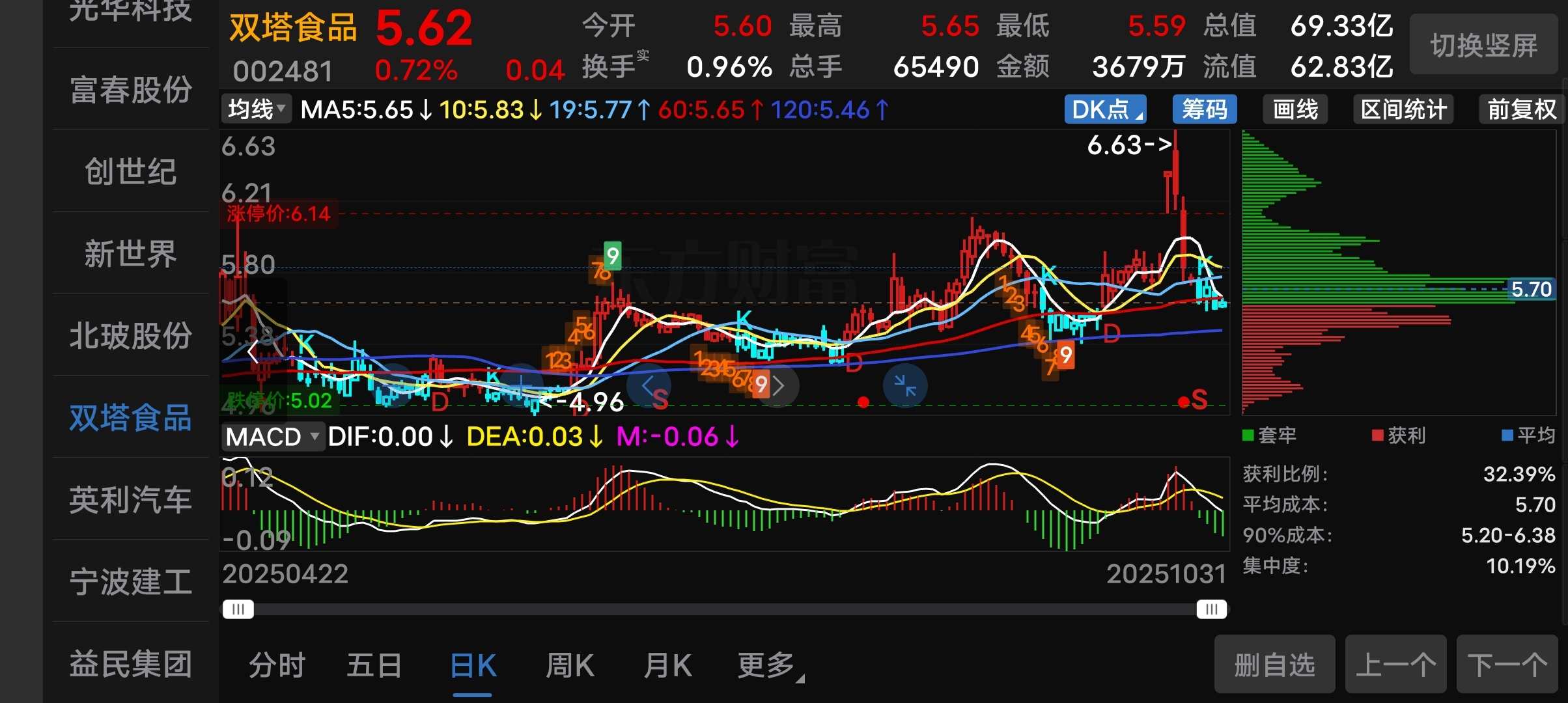1568x703 pixels.
Task: Toggle the 筹码 chip distribution panel
Action: (1204, 109)
